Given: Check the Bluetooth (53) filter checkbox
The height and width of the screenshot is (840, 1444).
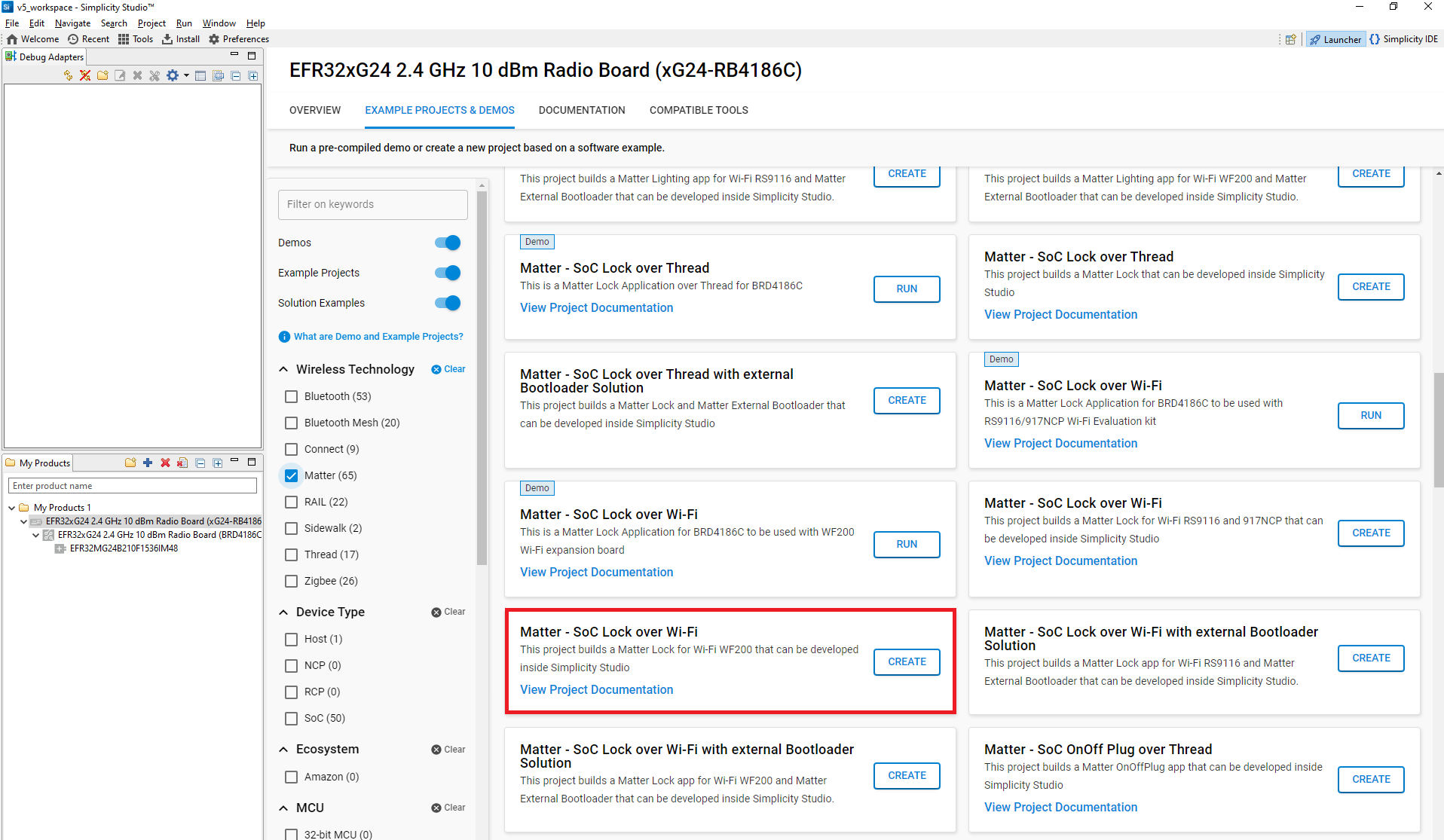Looking at the screenshot, I should click(x=291, y=396).
